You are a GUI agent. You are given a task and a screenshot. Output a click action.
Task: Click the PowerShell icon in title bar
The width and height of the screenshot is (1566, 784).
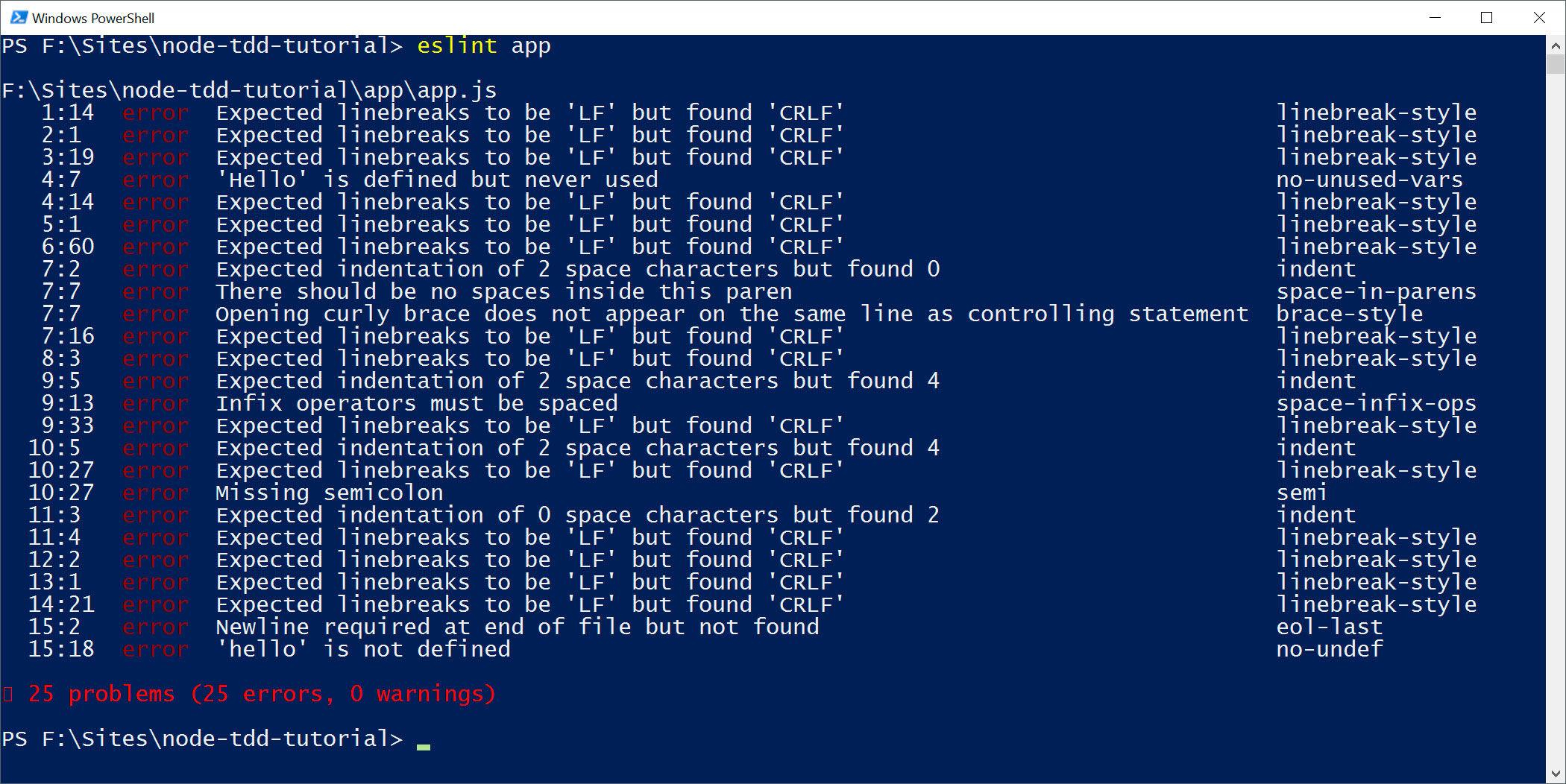[18, 17]
